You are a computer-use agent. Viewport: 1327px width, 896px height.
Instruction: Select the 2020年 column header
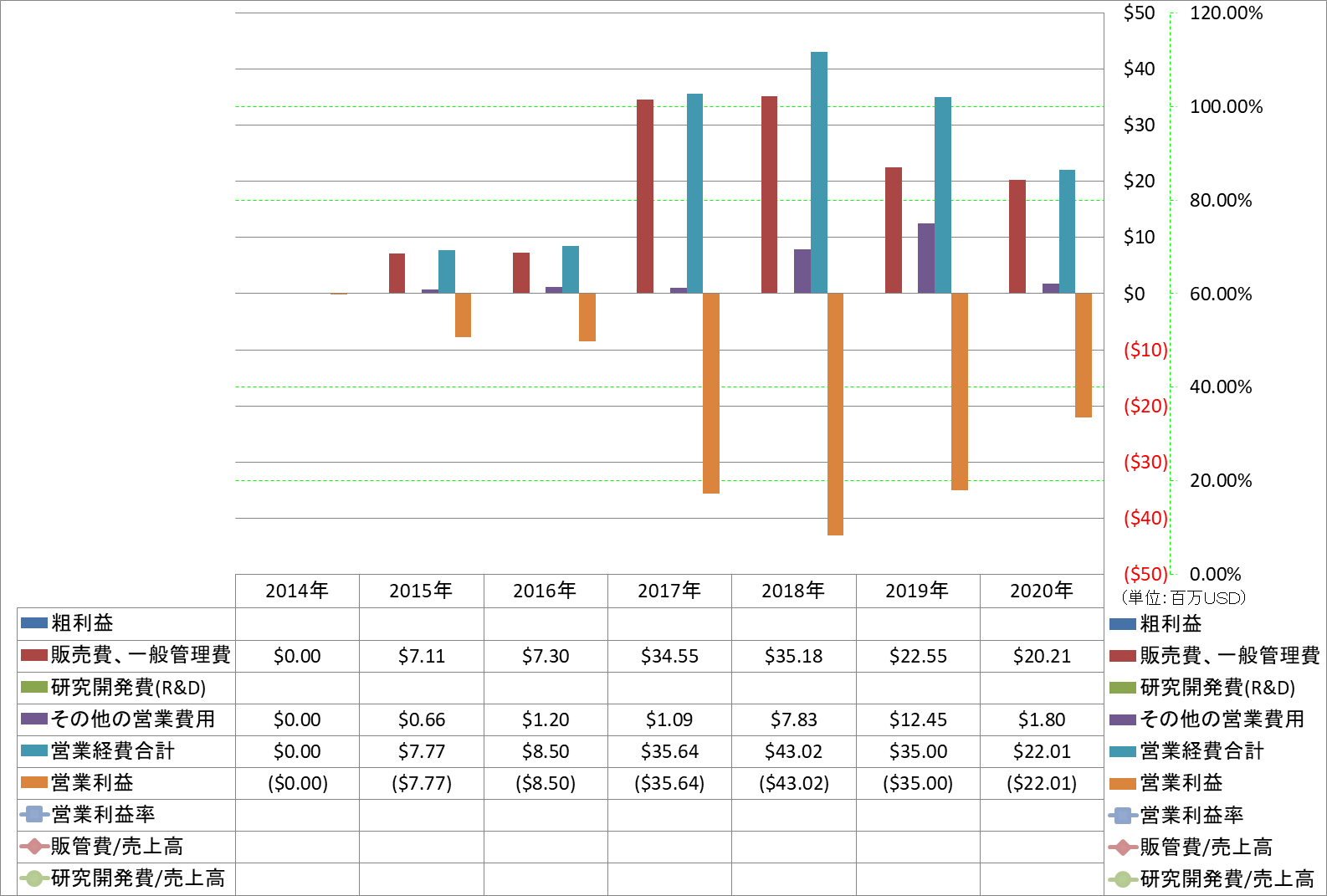[1042, 591]
